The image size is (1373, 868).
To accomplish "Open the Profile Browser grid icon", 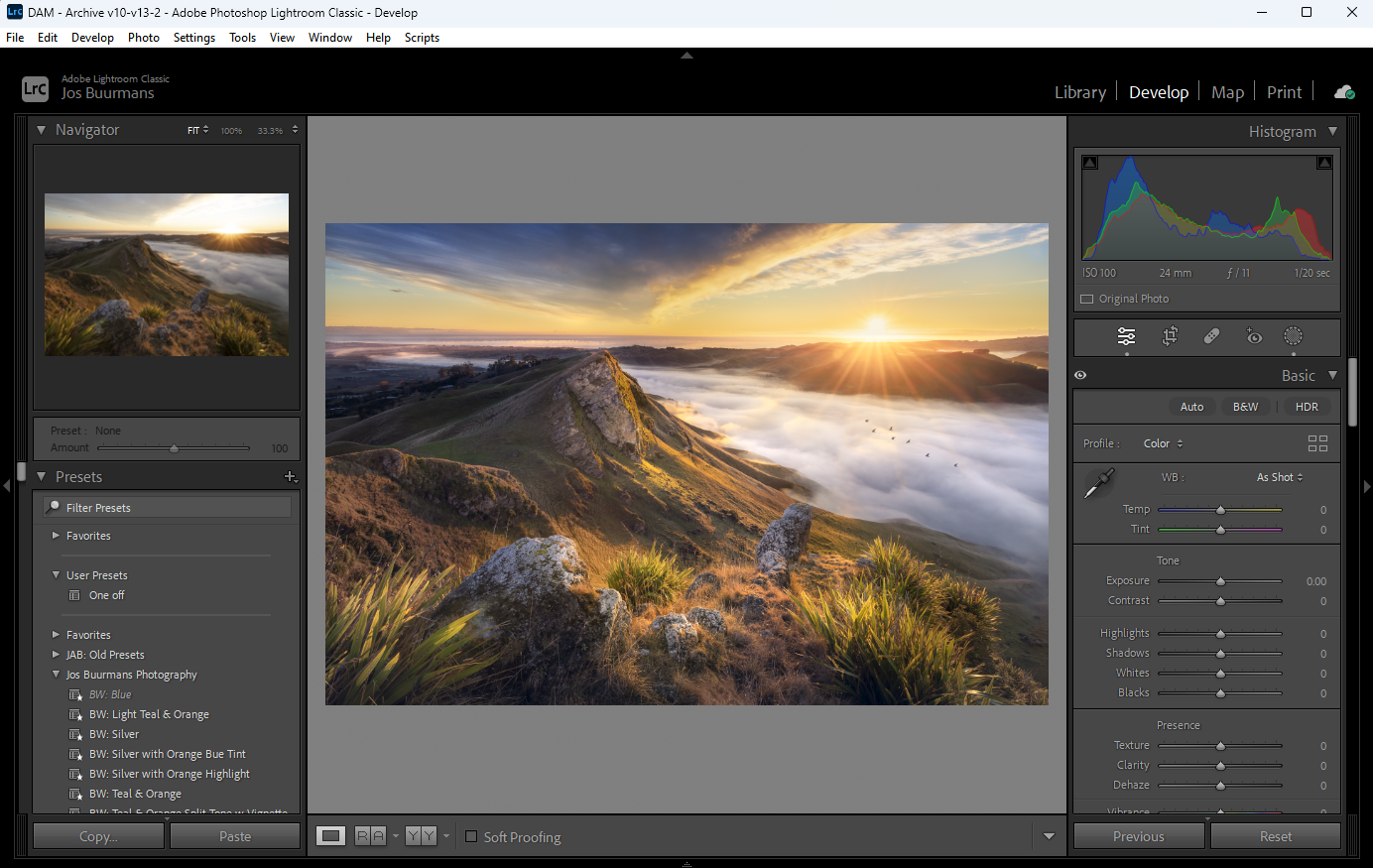I will tap(1317, 443).
